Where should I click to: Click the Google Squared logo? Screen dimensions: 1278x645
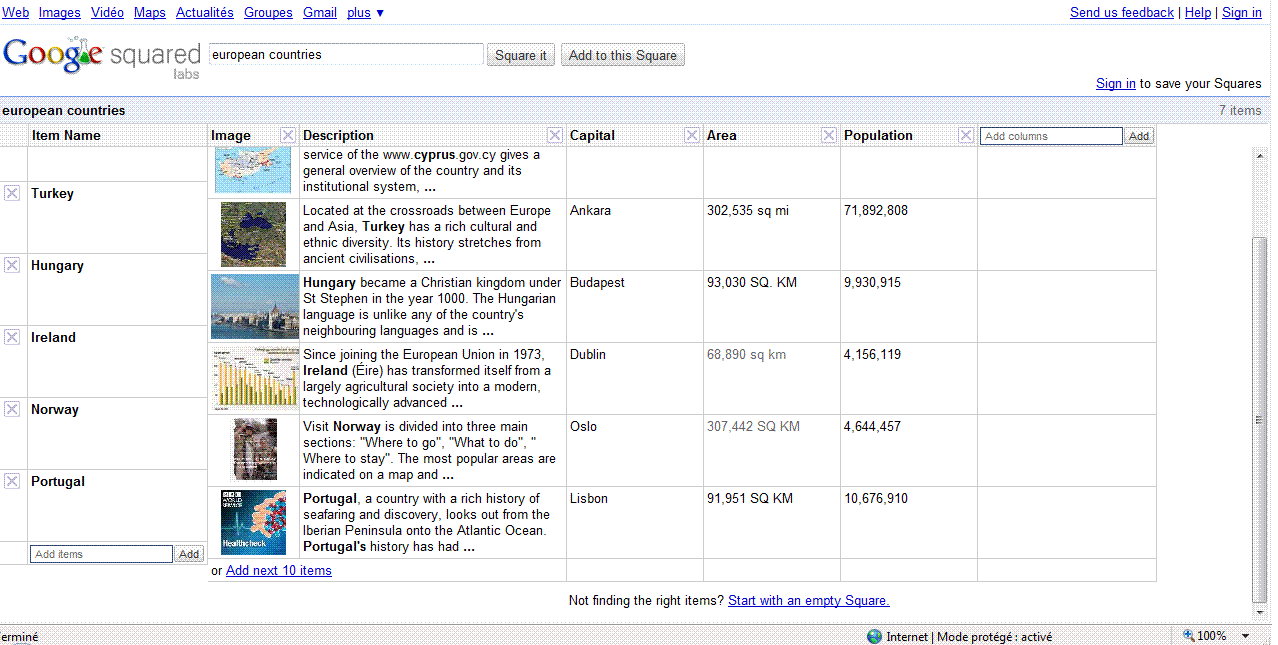point(102,57)
